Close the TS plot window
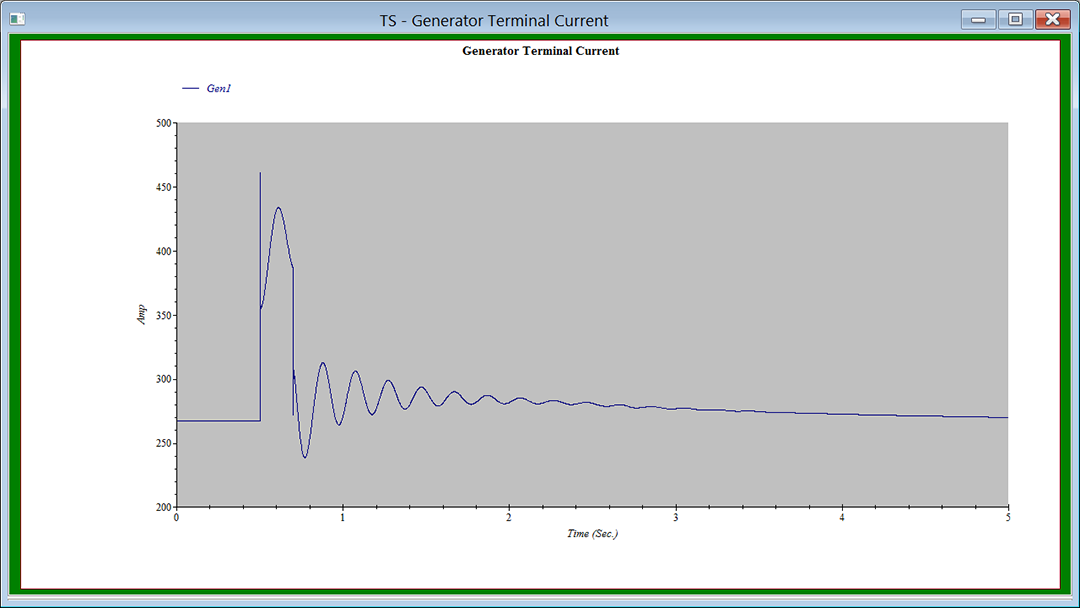Screen dimensions: 1080x608 (x=1052, y=19)
